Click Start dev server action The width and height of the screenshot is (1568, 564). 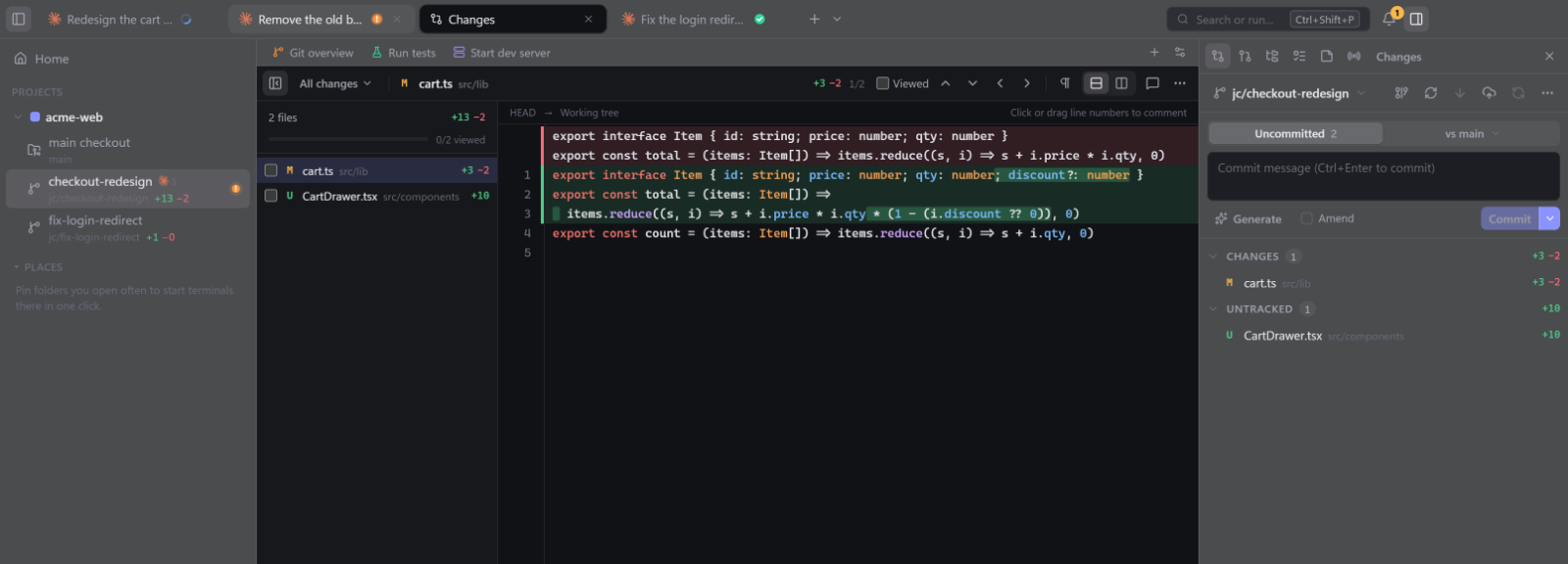502,53
